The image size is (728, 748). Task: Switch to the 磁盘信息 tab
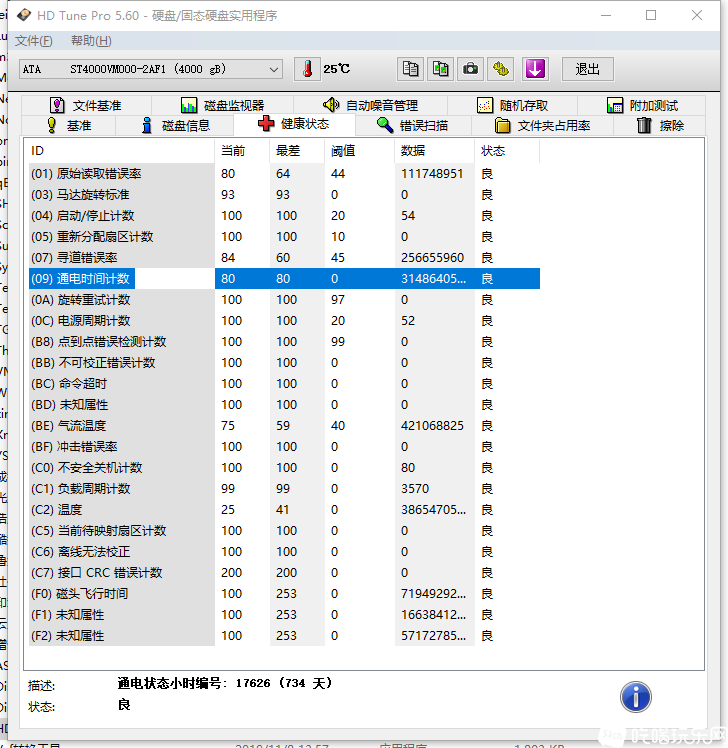pos(175,125)
